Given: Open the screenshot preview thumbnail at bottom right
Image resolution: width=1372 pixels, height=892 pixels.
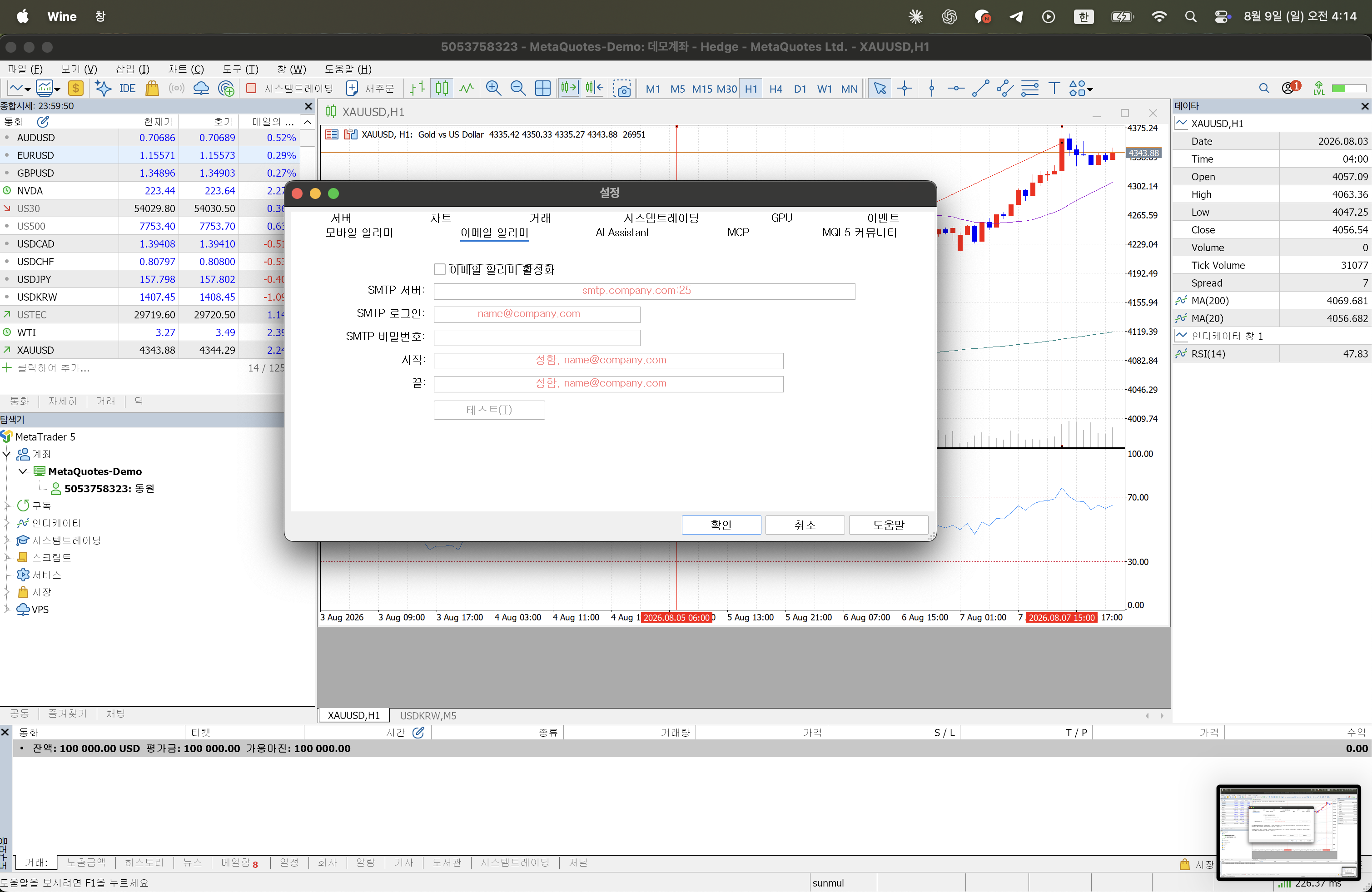Looking at the screenshot, I should pyautogui.click(x=1288, y=832).
